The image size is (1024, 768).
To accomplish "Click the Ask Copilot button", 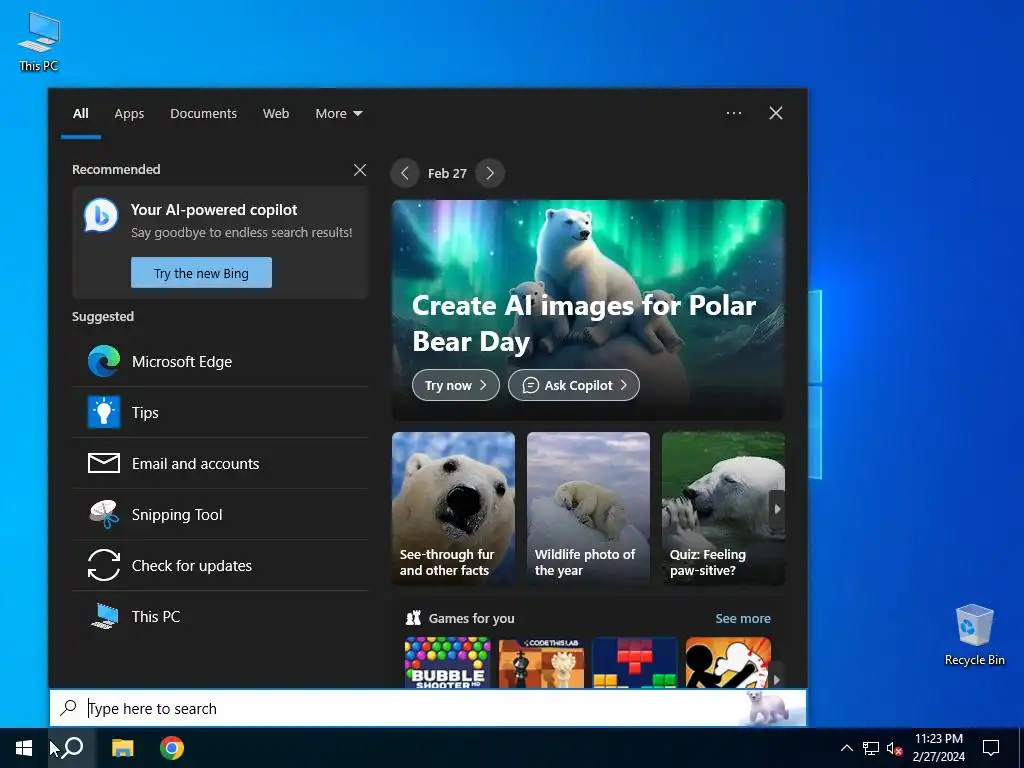I will pos(573,385).
